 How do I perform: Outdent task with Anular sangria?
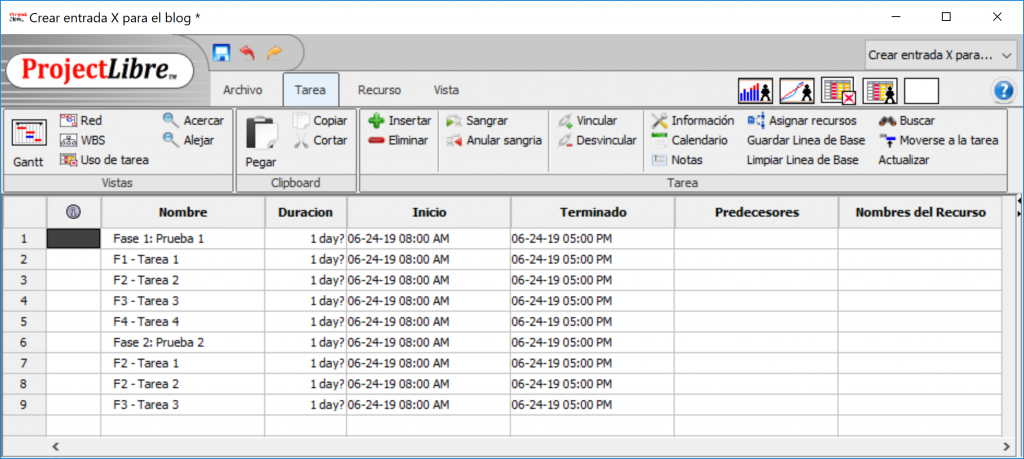click(x=494, y=140)
